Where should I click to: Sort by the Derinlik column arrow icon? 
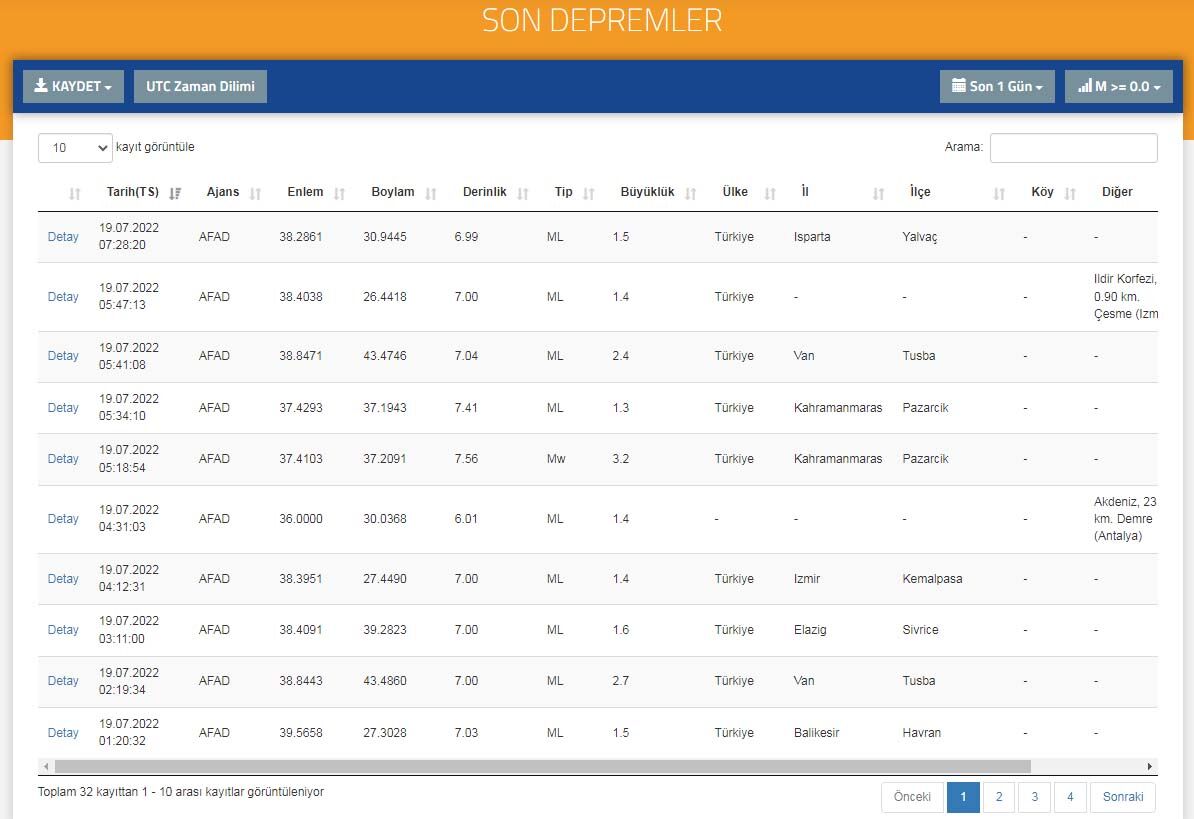(523, 193)
